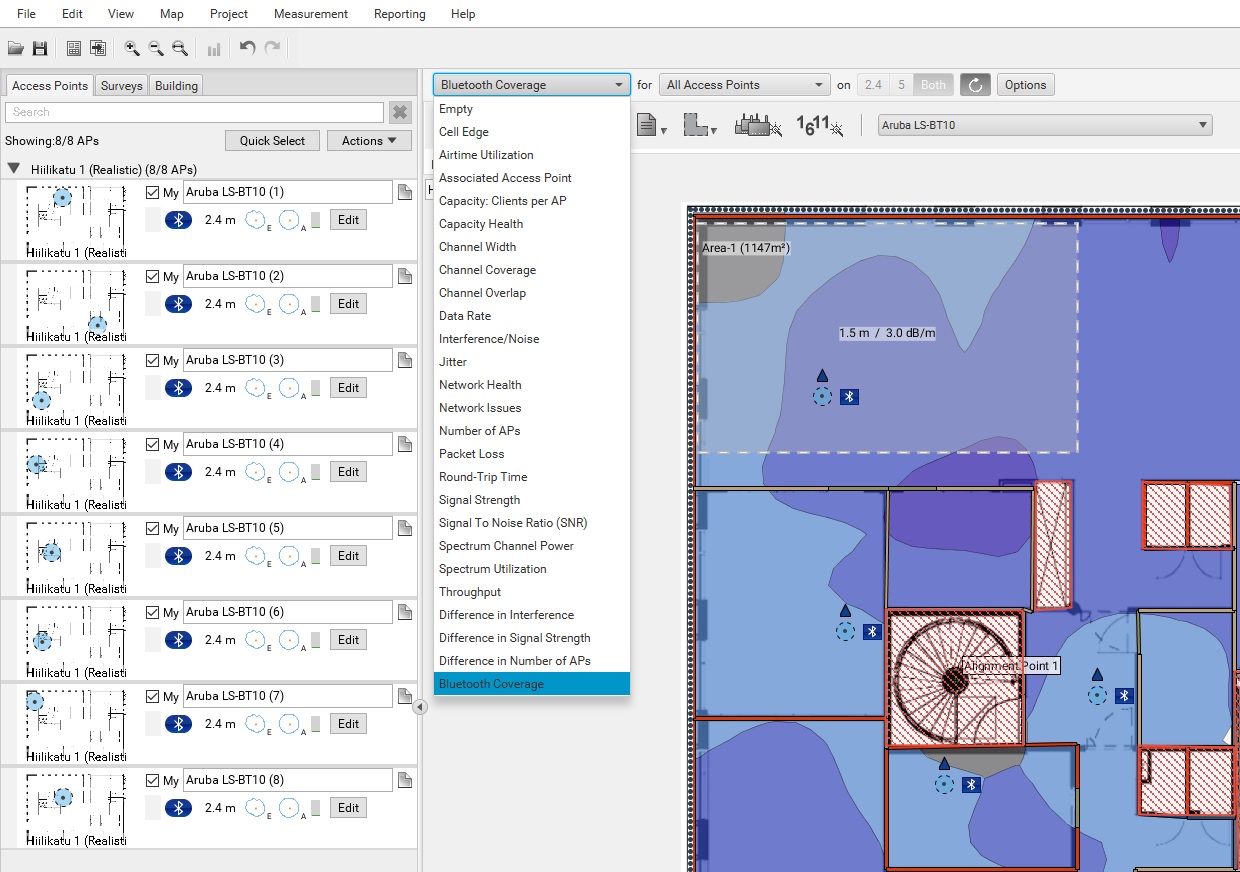Click the zoom out magnifier icon

[x=155, y=48]
